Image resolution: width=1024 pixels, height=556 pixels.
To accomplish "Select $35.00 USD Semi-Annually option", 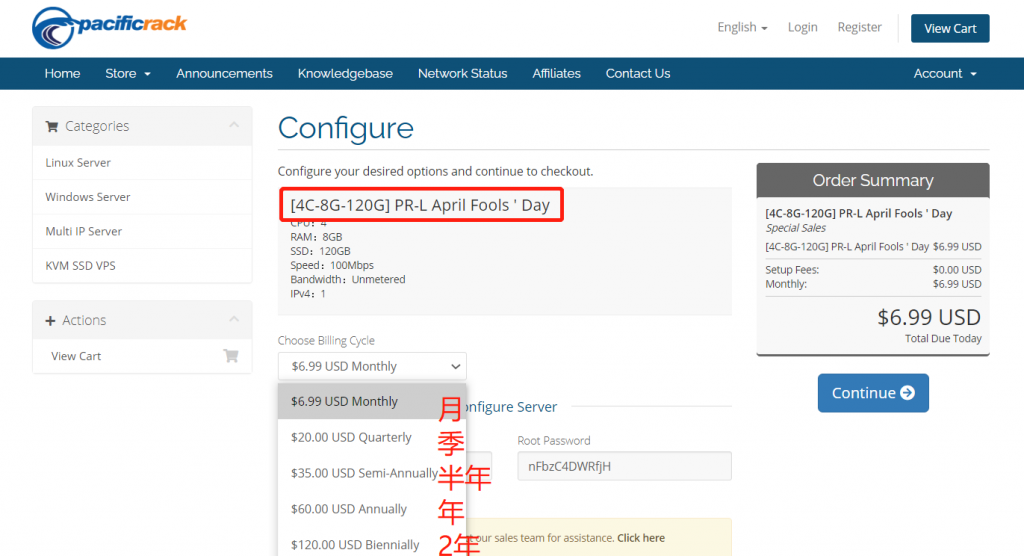I will pyautogui.click(x=372, y=473).
